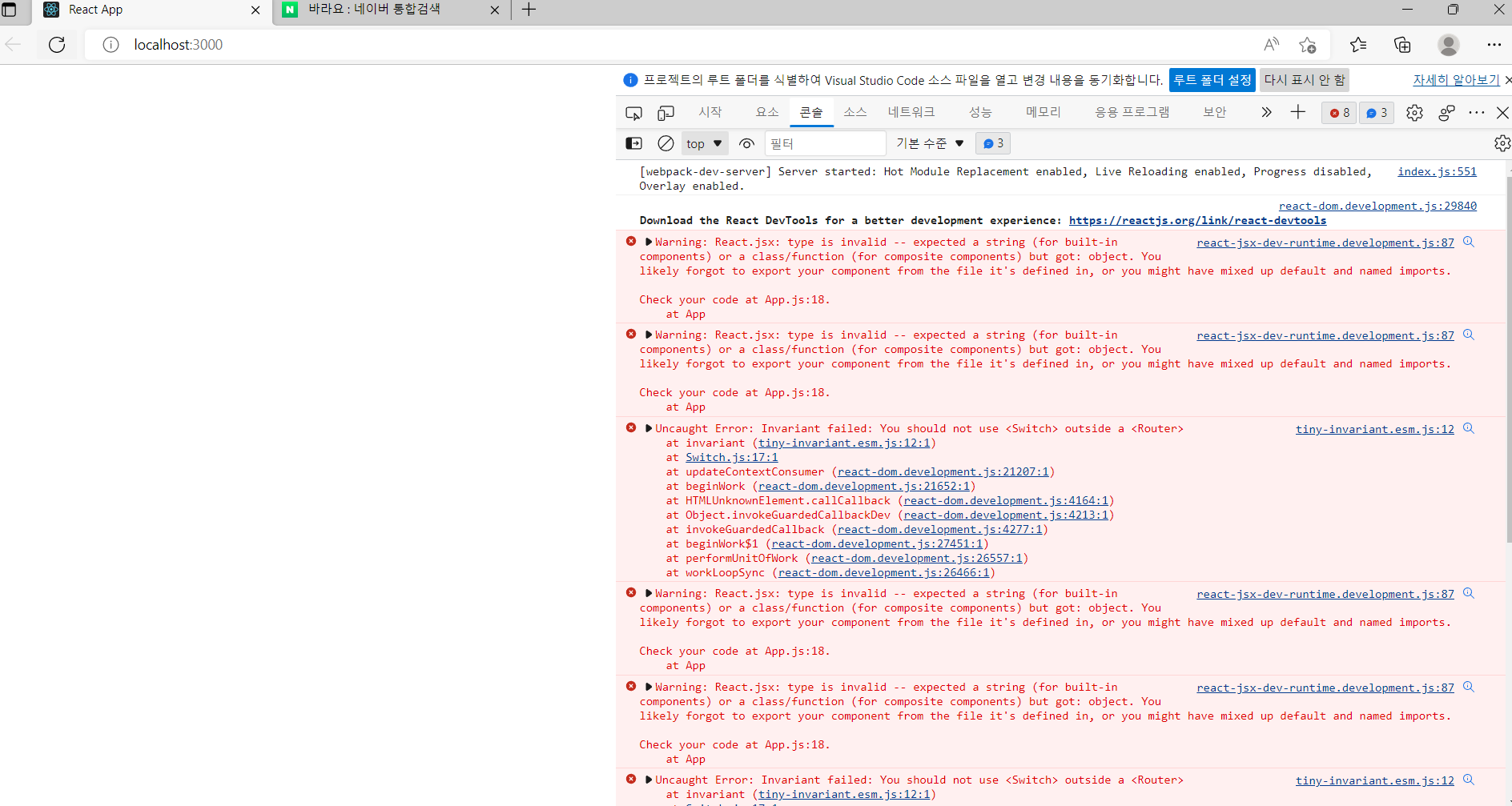
Task: Click the info icon on the root folder banner
Action: point(630,80)
